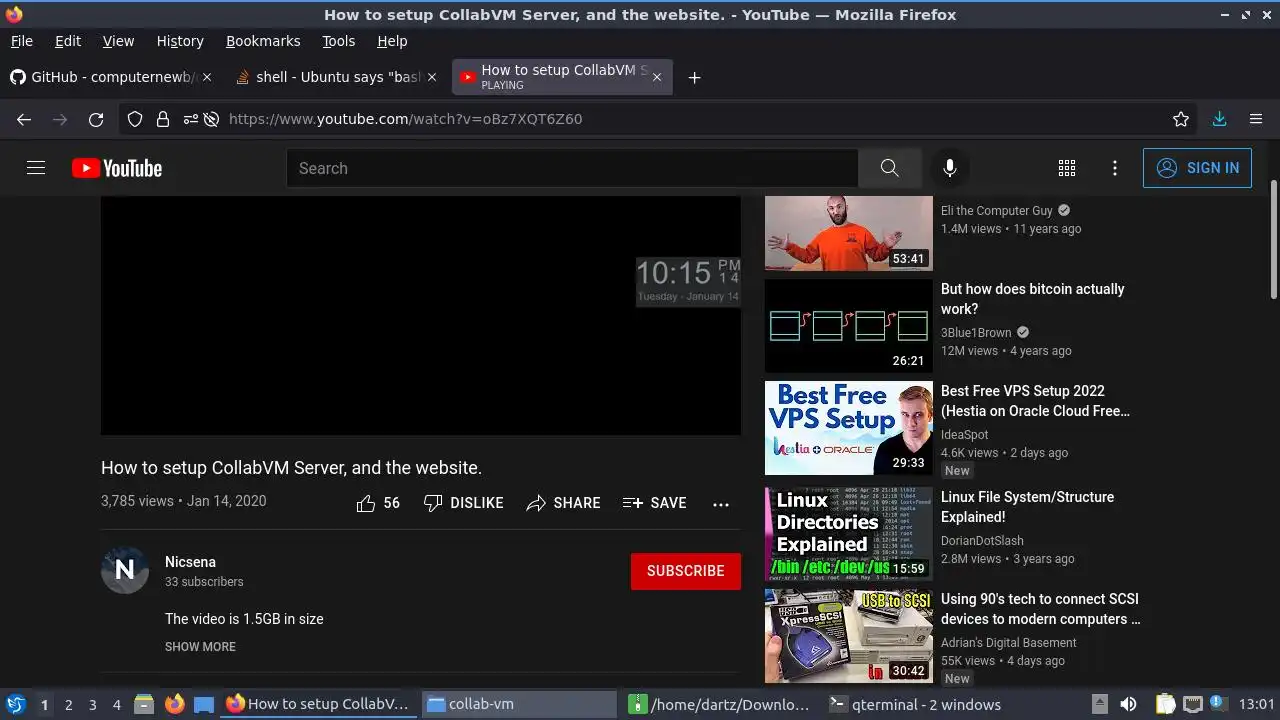Open Using 90's tech to connect SCSI title
The image size is (1280, 720).
tap(1040, 609)
